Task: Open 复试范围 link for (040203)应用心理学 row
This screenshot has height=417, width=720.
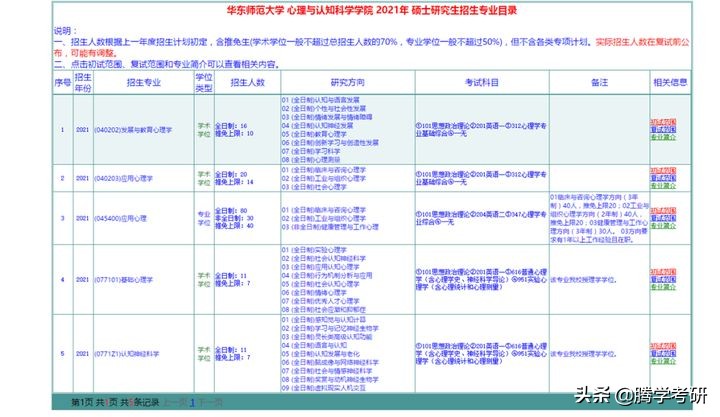Action: [663, 178]
